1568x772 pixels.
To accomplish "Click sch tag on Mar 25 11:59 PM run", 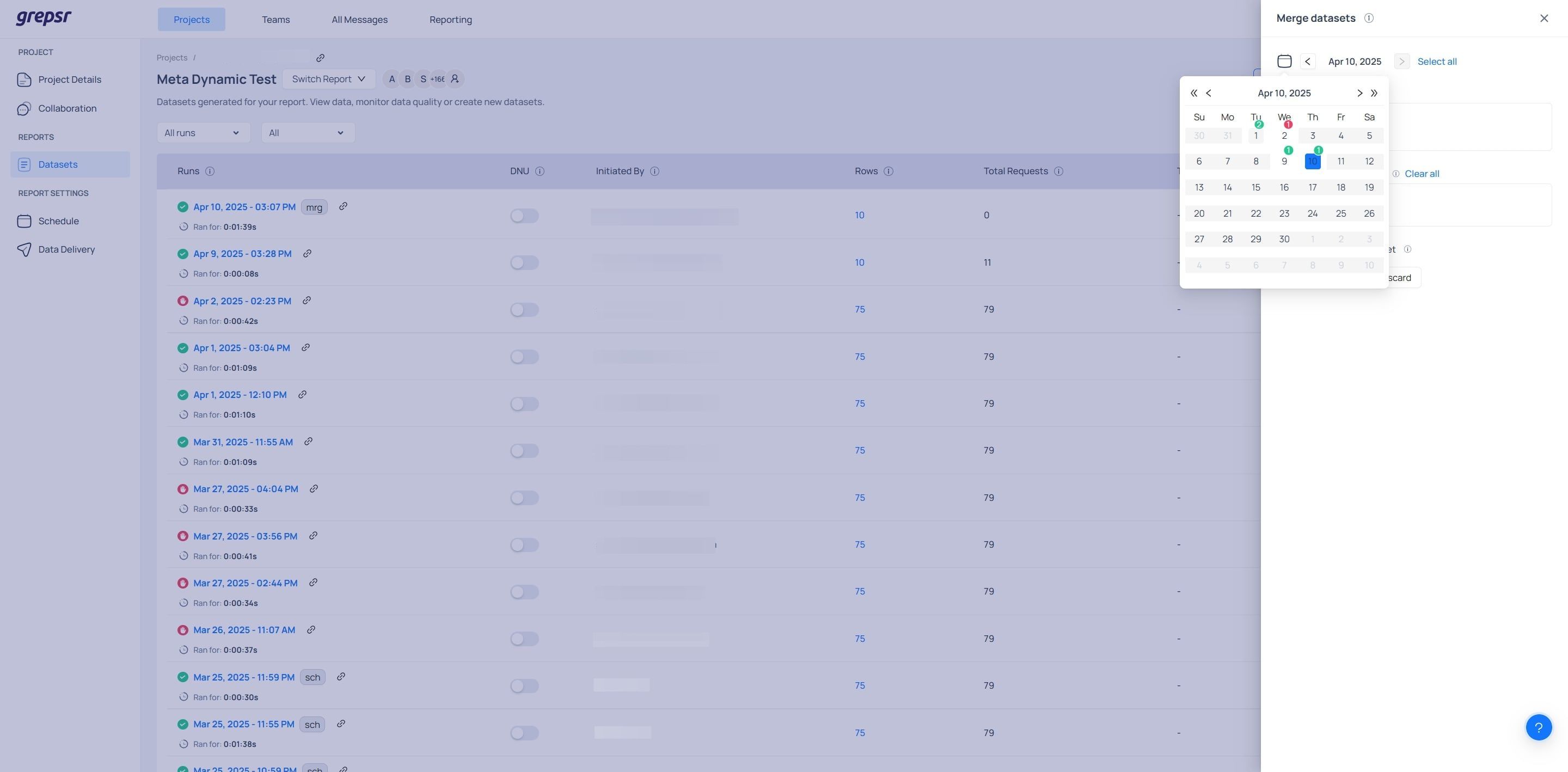I will click(x=313, y=678).
